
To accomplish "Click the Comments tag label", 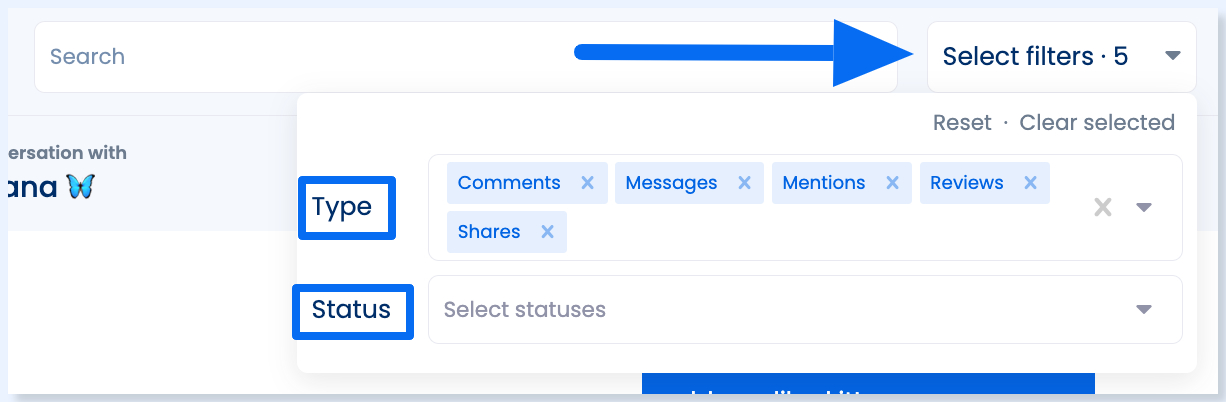I will click(x=509, y=183).
